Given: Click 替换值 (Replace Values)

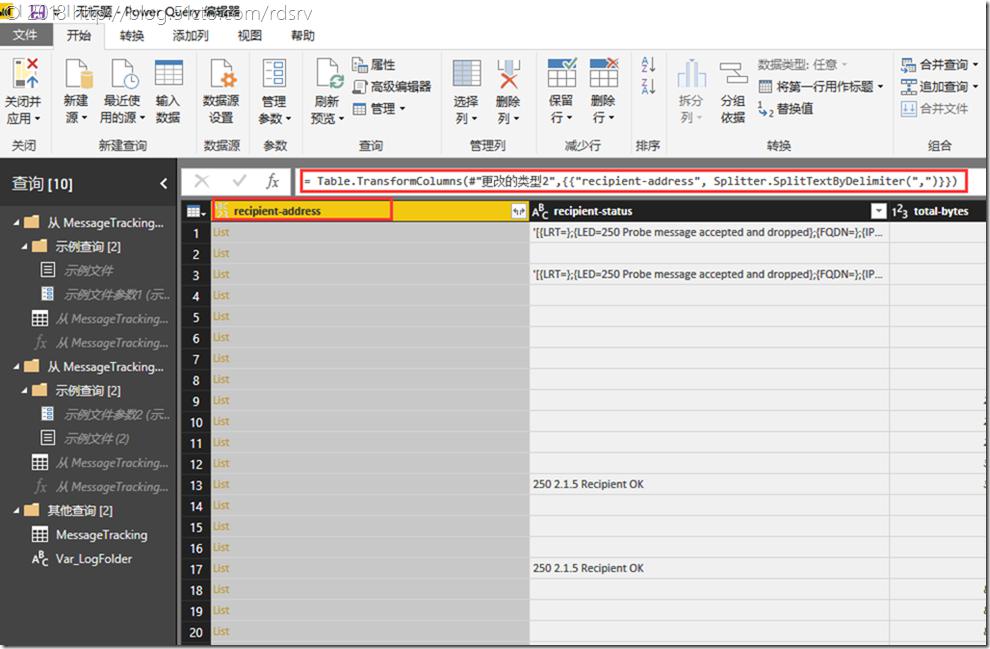Looking at the screenshot, I should [x=786, y=109].
